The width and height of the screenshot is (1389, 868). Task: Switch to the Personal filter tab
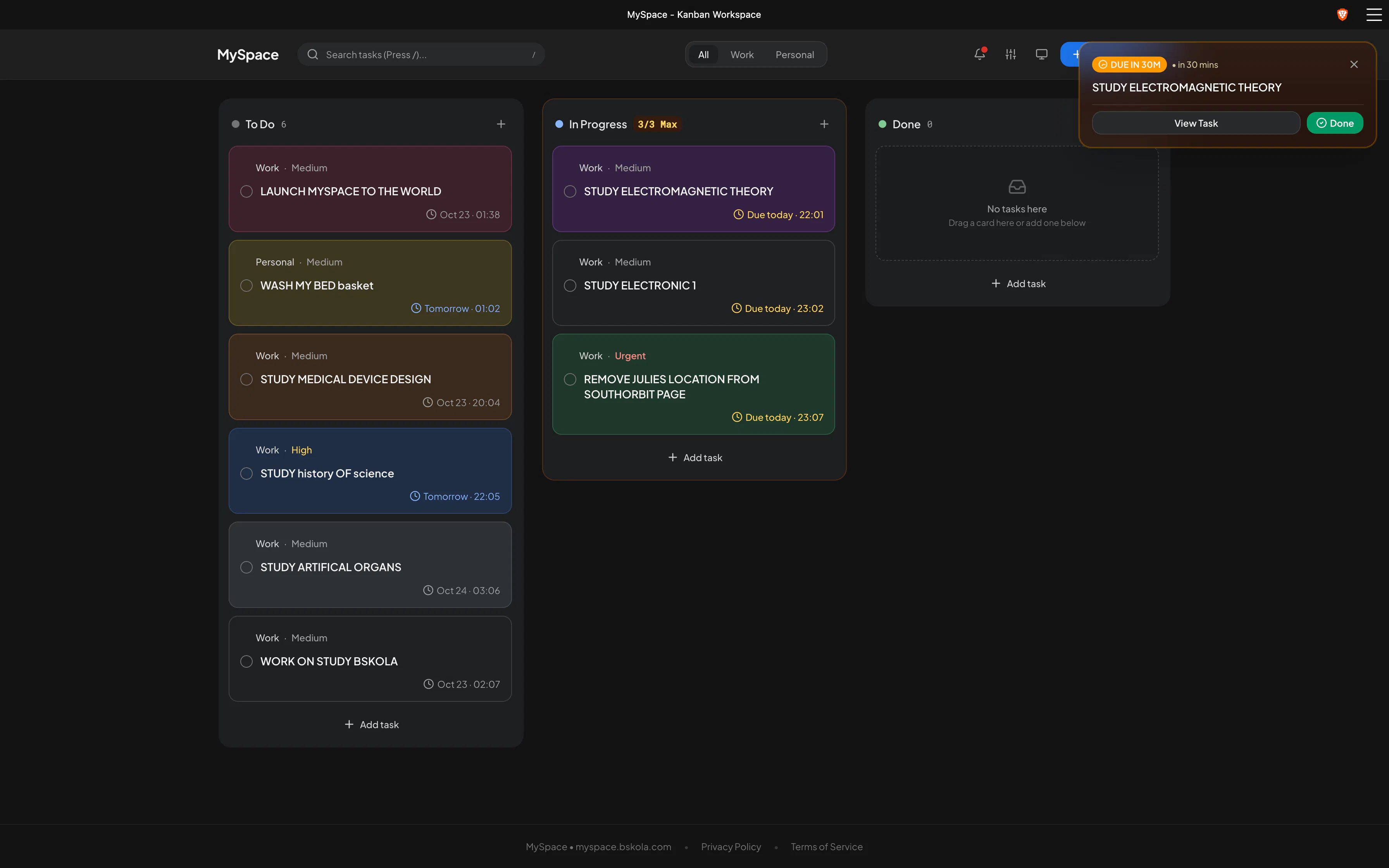coord(794,55)
